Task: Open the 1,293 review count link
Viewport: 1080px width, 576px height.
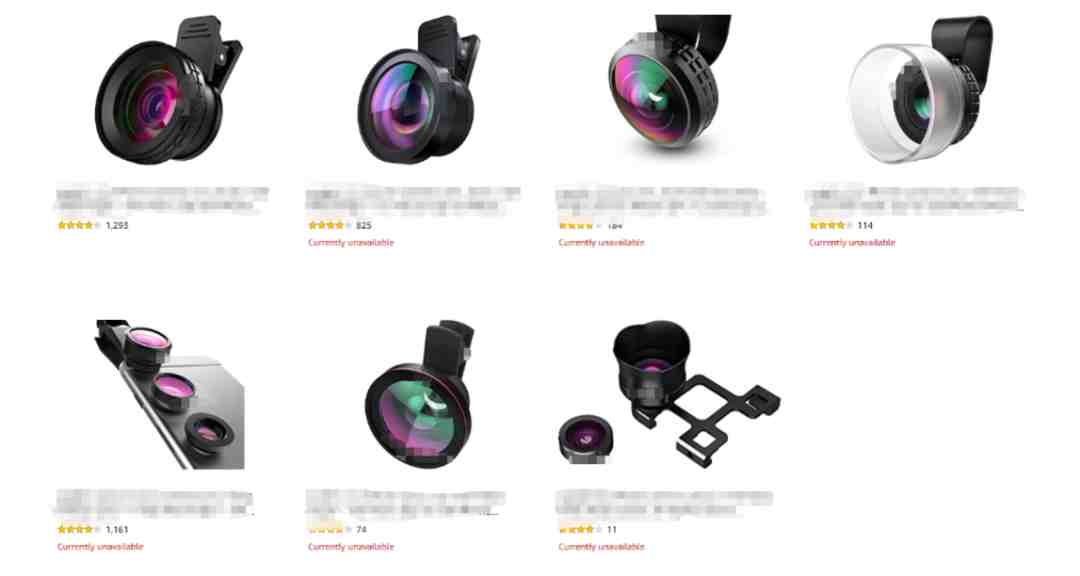Action: point(116,225)
